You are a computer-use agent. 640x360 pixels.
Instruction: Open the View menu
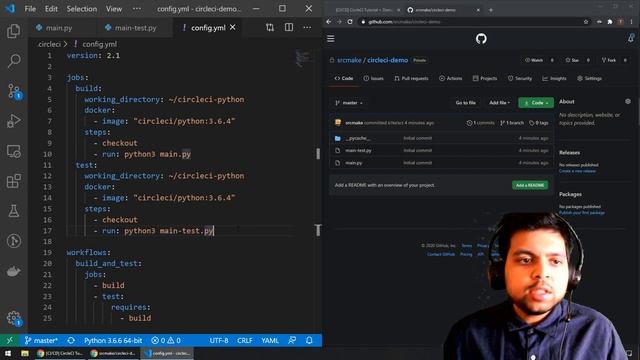[114, 9]
